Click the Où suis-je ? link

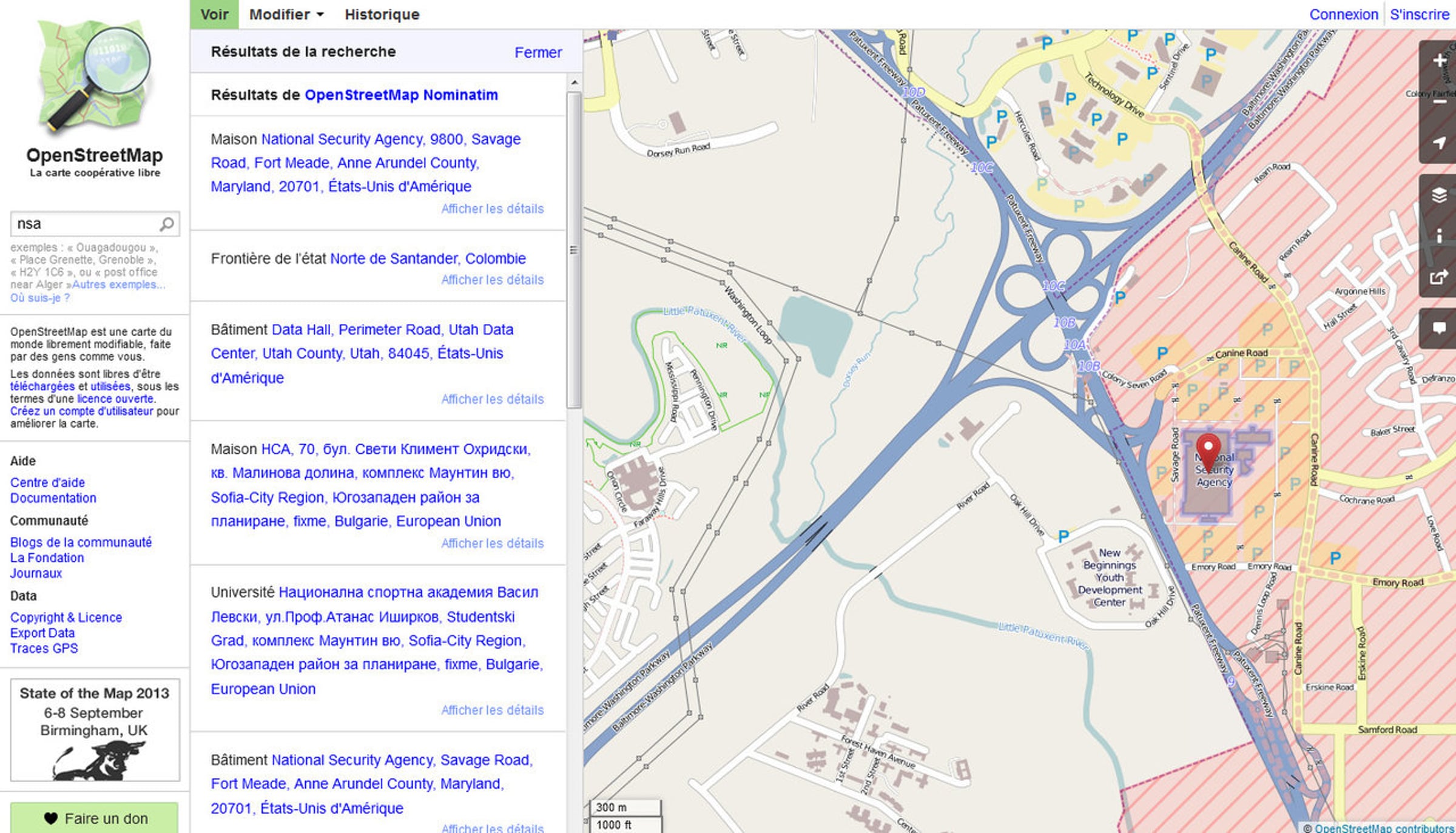pos(40,298)
